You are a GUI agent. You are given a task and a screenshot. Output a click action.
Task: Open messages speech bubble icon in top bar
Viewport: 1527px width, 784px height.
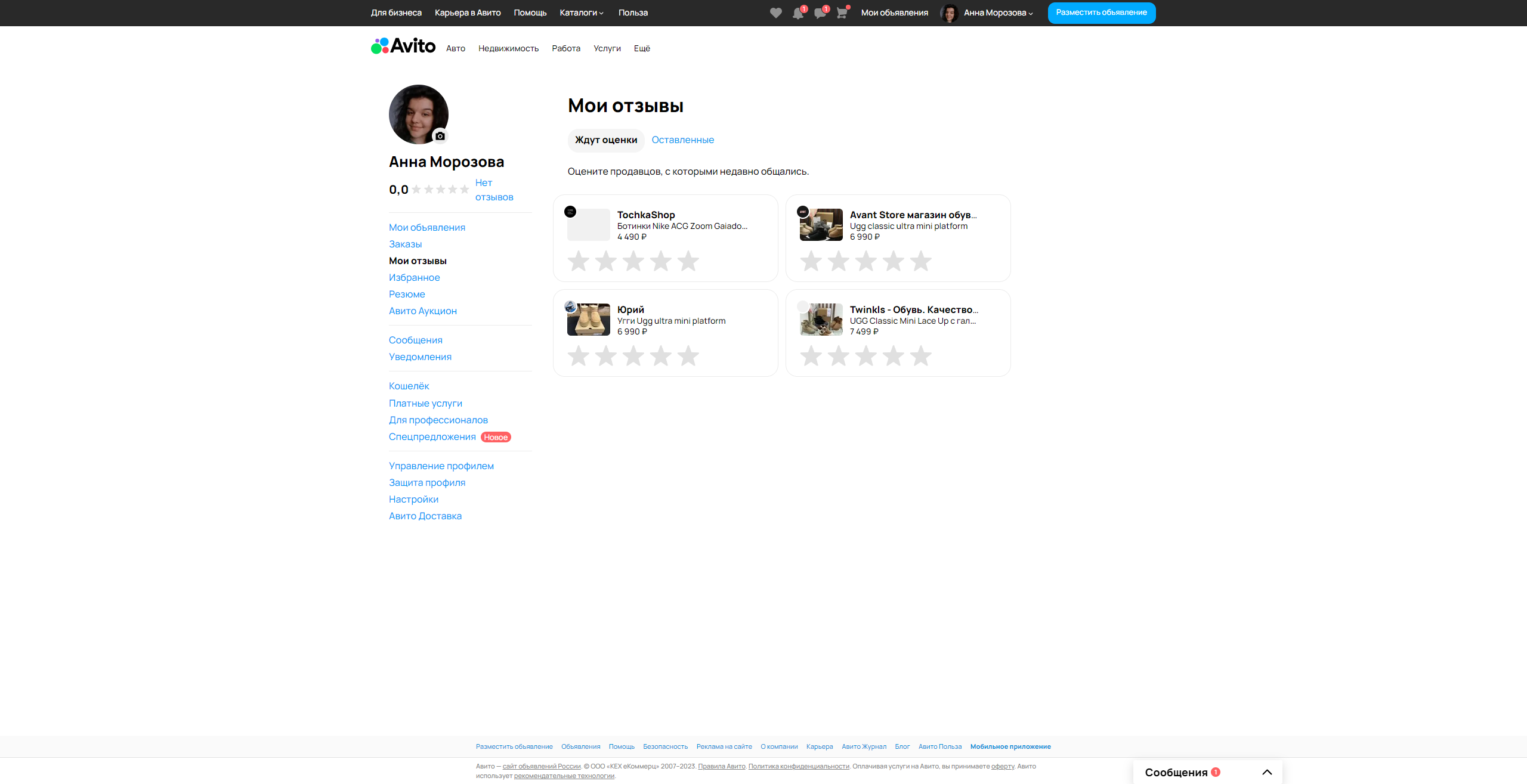(x=820, y=13)
